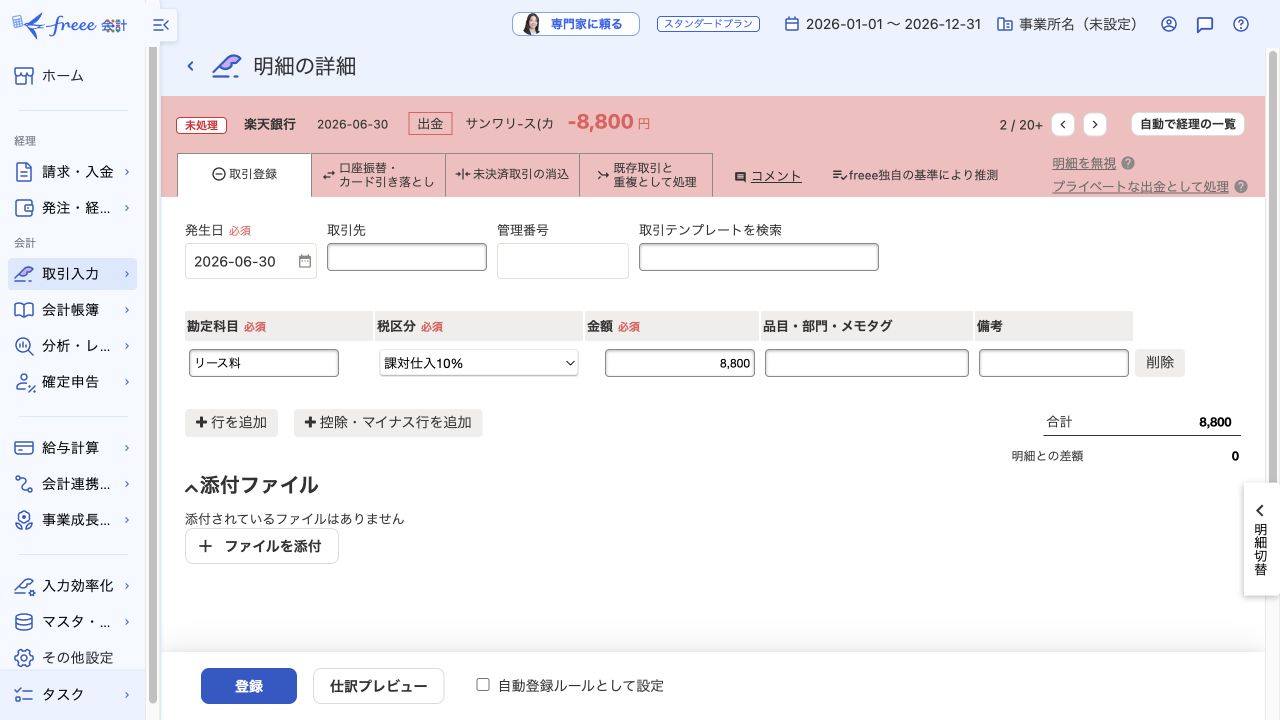
Task: Click the 取引先 input field
Action: click(407, 257)
